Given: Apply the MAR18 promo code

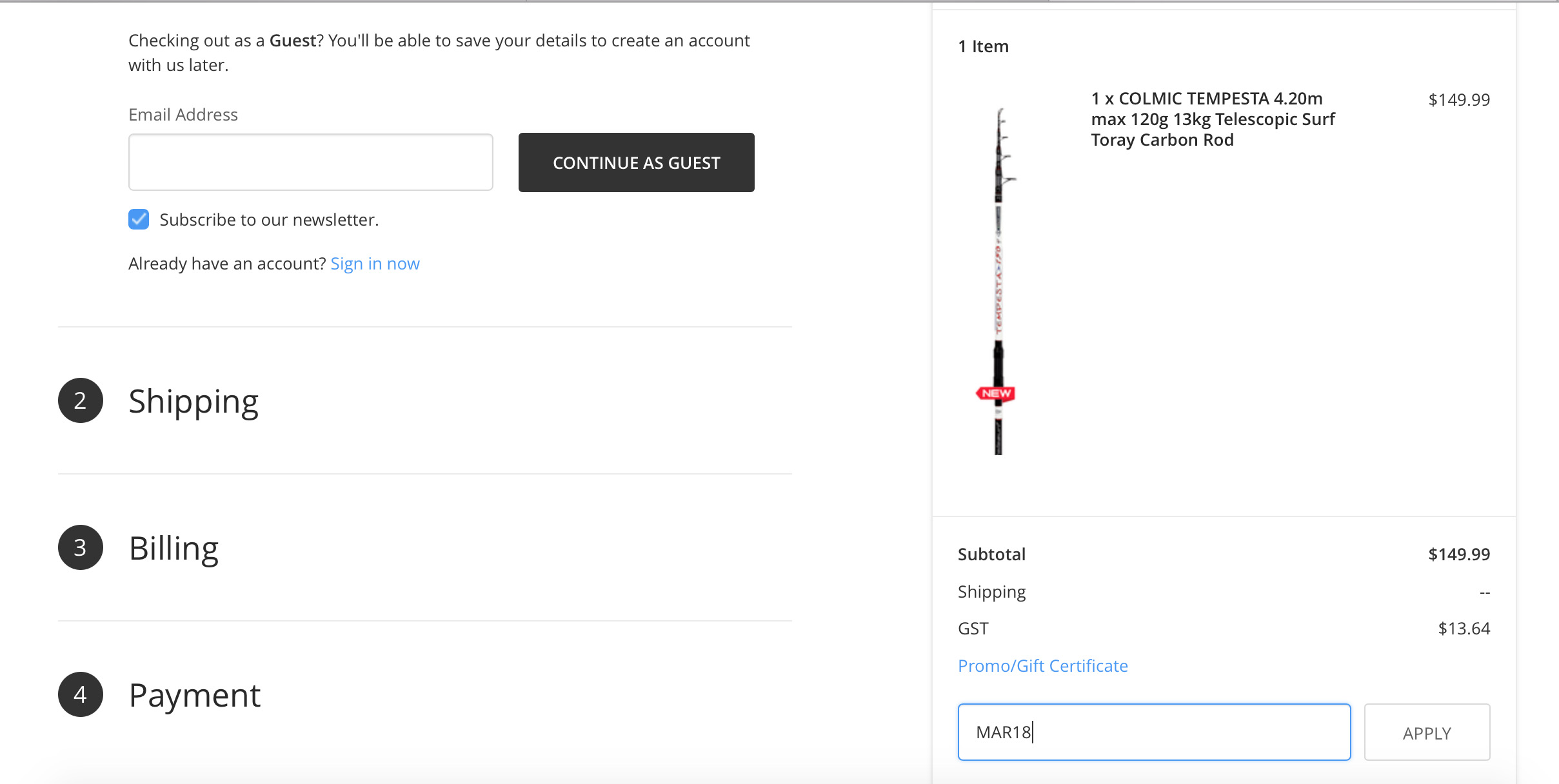Looking at the screenshot, I should pos(1427,732).
